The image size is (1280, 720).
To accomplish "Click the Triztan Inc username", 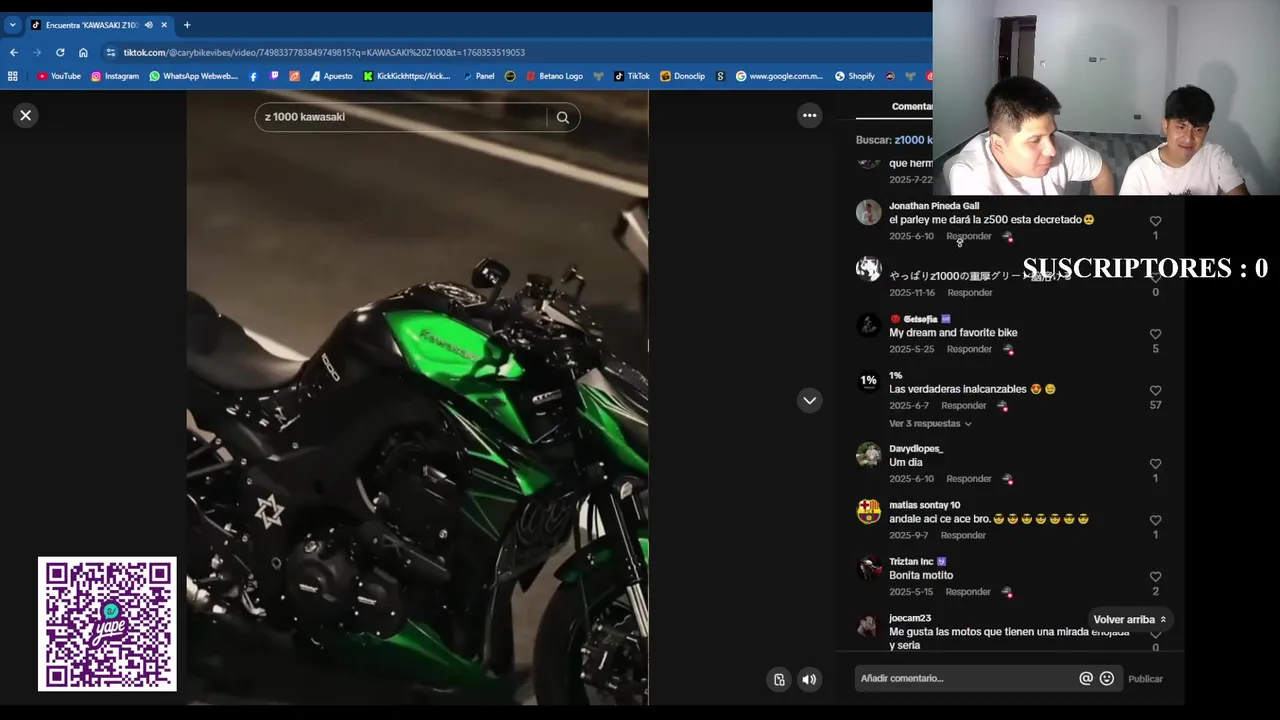I will (911, 562).
